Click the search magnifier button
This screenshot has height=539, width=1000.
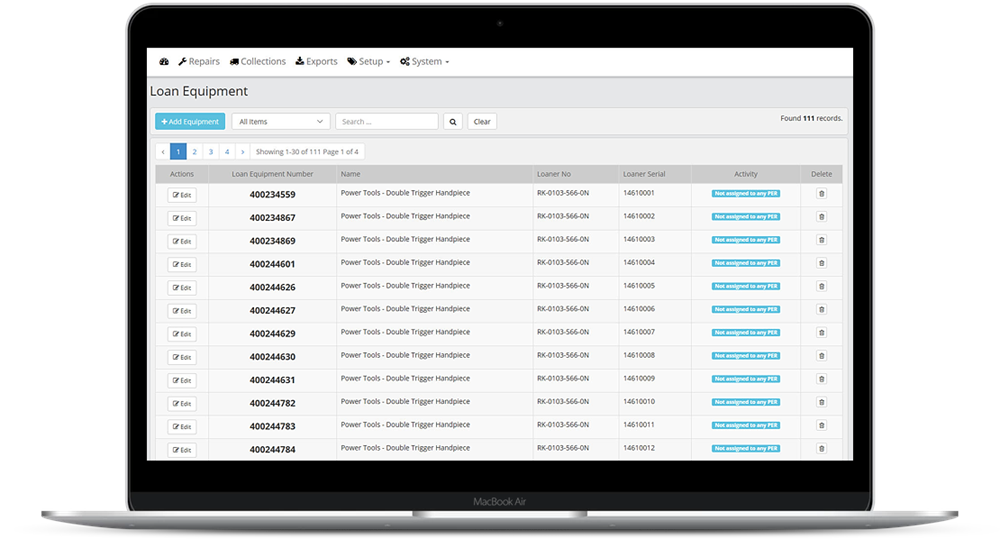[x=453, y=122]
